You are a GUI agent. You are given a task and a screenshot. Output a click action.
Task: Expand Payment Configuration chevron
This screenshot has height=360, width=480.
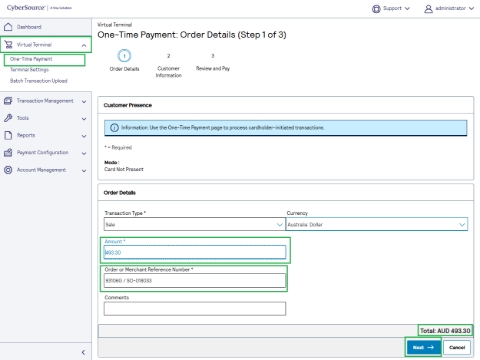[84, 153]
